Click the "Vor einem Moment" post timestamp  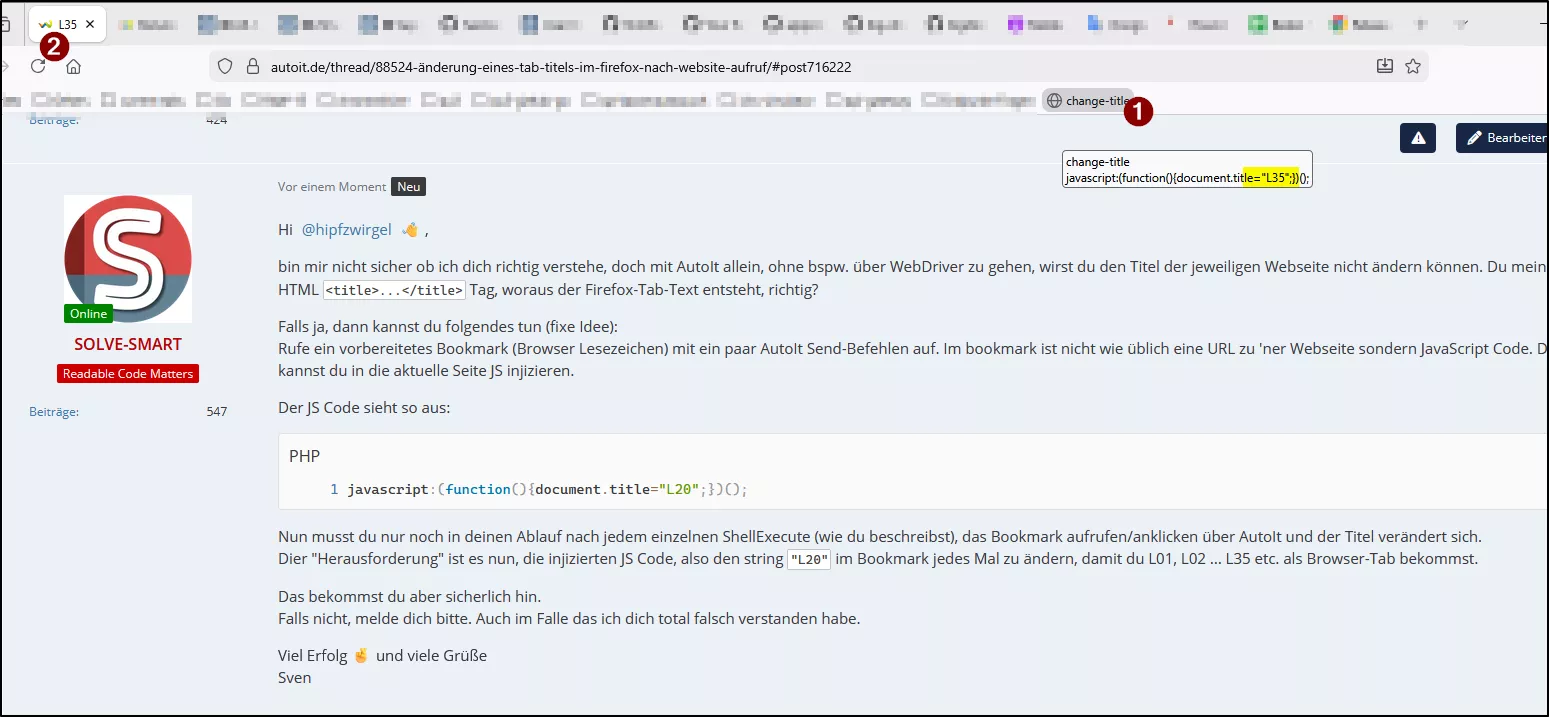click(x=332, y=187)
